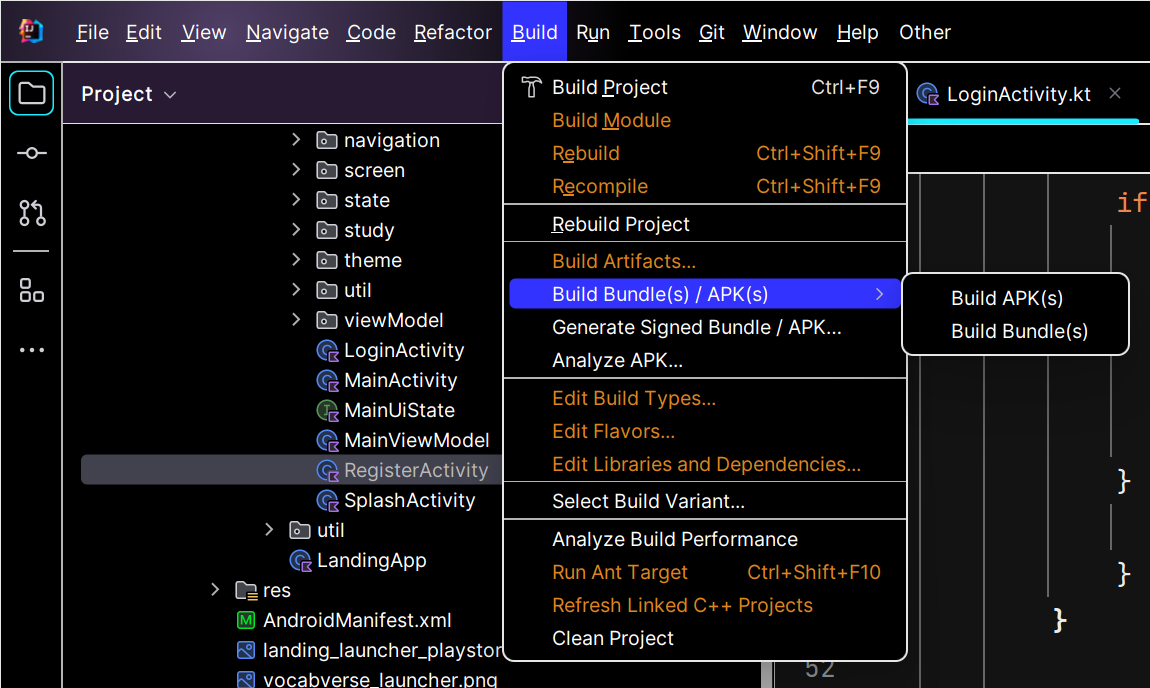Viewport: 1150px width, 688px height.
Task: Expand the viewModel folder
Action: 296,320
